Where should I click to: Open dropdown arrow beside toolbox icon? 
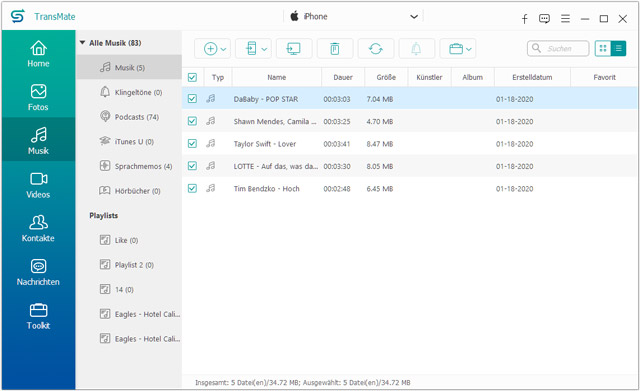[469, 49]
